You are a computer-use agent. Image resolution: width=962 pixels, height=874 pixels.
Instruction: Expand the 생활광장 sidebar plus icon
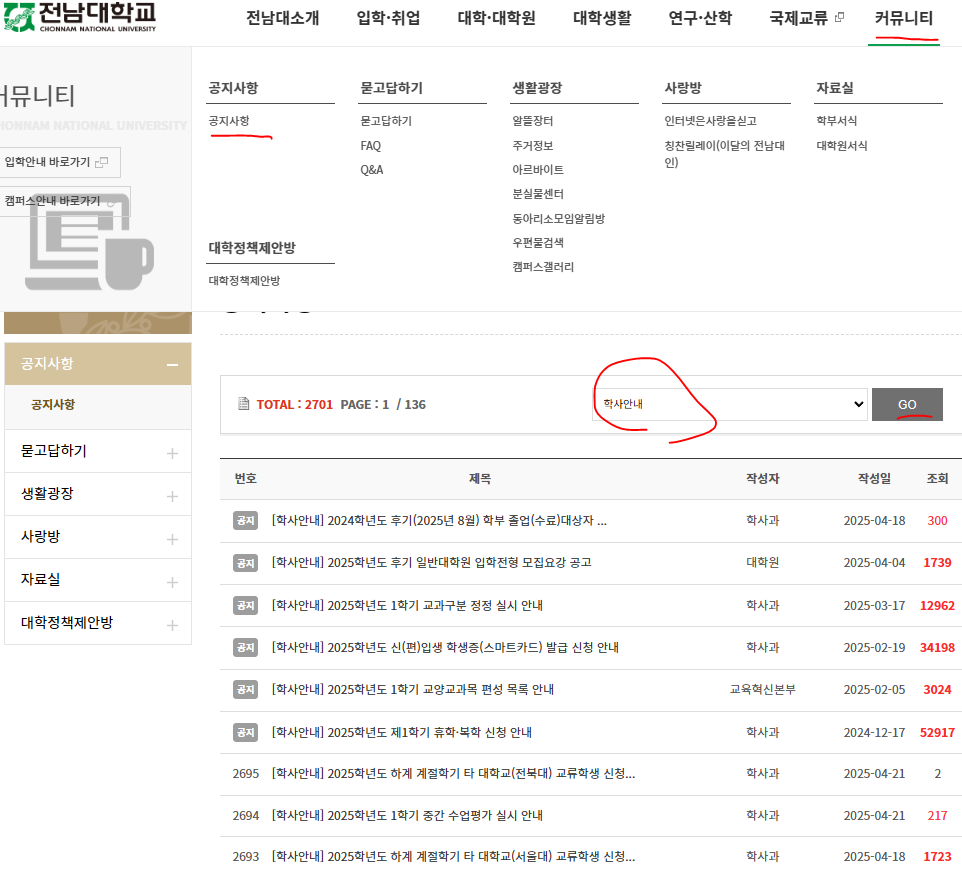172,496
